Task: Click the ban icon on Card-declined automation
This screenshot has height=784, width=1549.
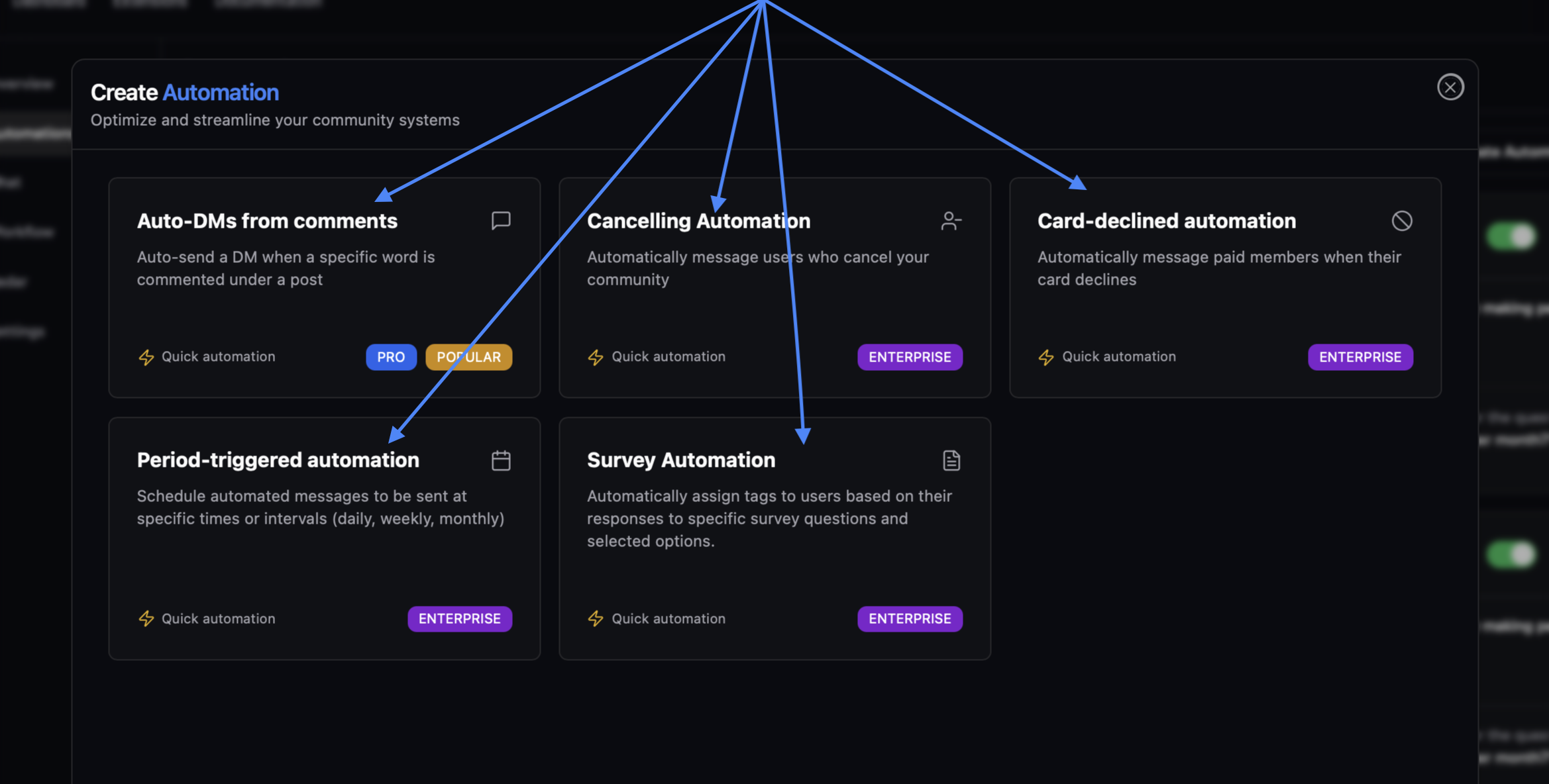Action: point(1401,220)
